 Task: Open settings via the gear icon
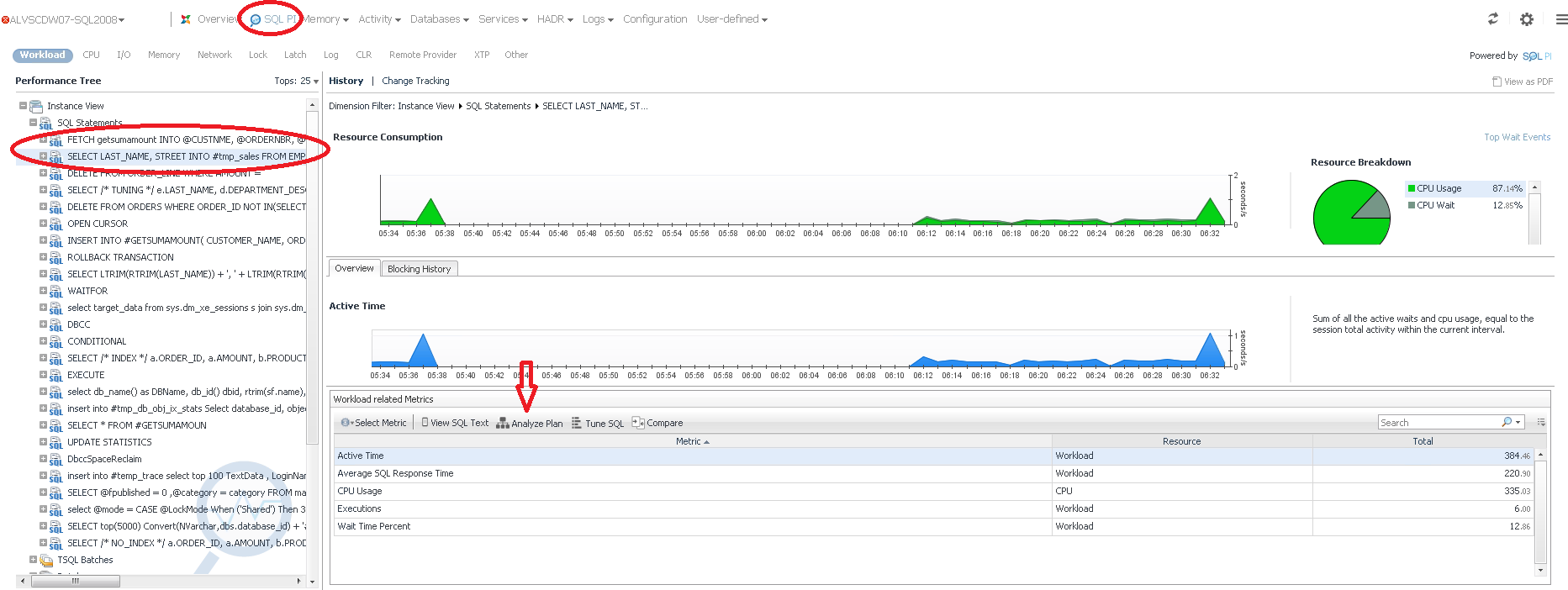point(1527,18)
